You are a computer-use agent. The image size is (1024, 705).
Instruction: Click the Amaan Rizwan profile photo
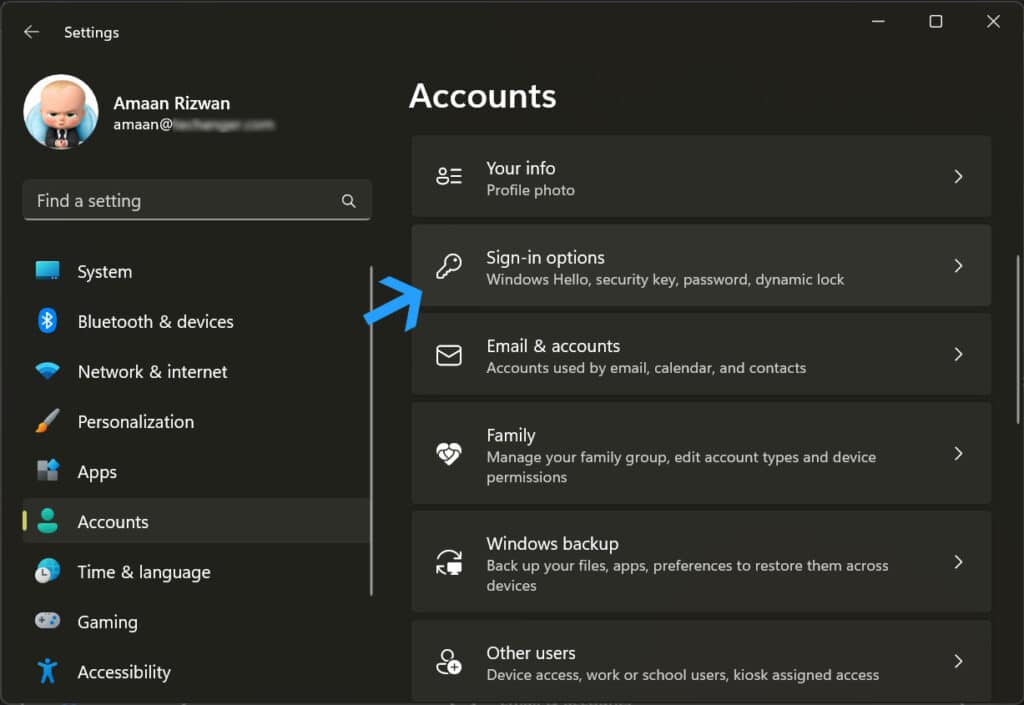[x=61, y=111]
